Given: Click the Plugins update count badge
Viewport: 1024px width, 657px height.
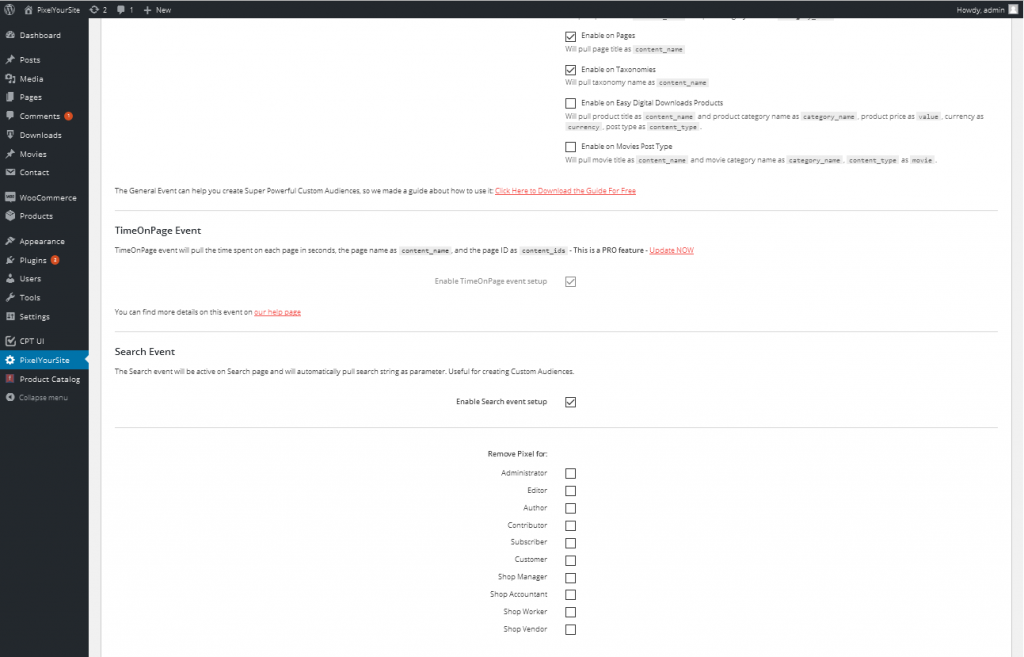Looking at the screenshot, I should (x=55, y=260).
